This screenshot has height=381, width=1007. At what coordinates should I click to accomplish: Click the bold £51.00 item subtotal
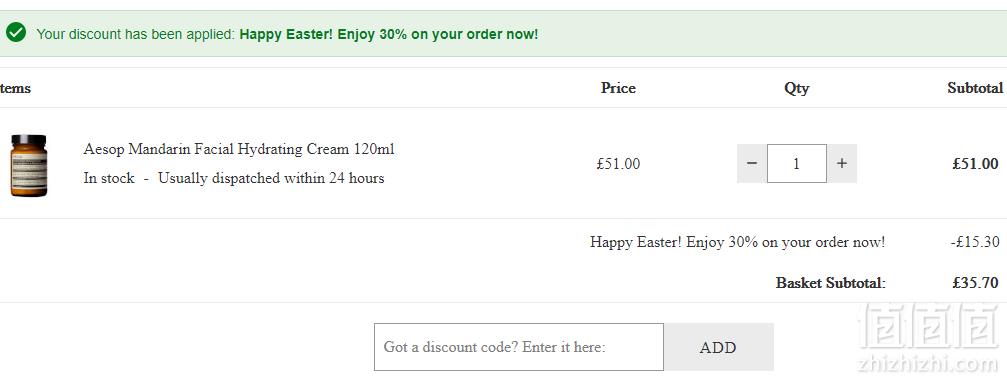click(x=976, y=164)
